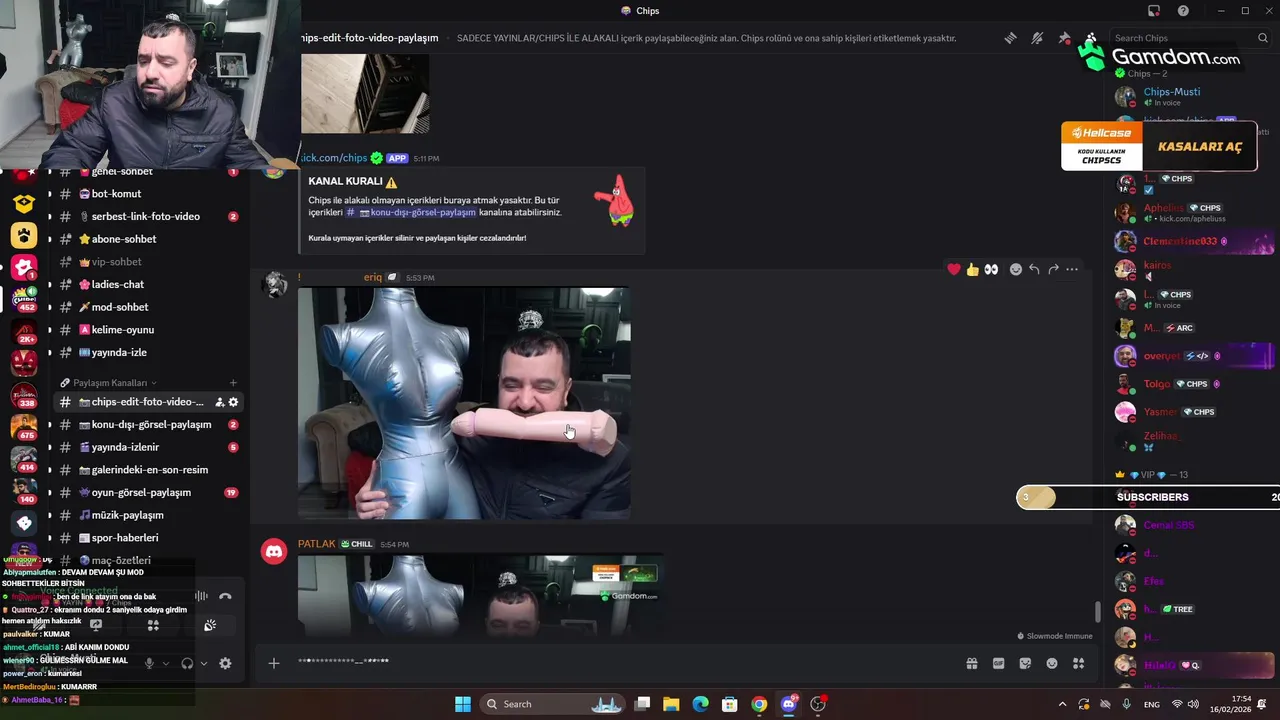Open the galerindeki-en-son-resim channel
Screen dimensions: 1280x720
(x=147, y=470)
